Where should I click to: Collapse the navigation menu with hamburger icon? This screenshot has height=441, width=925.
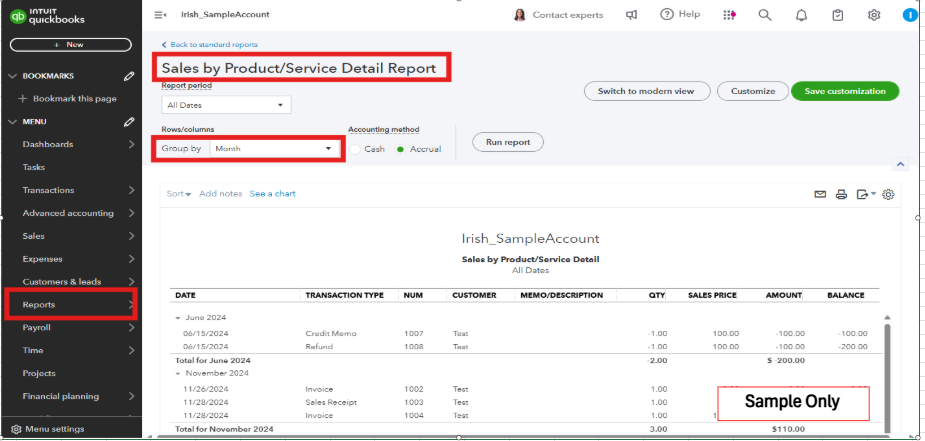pyautogui.click(x=160, y=15)
